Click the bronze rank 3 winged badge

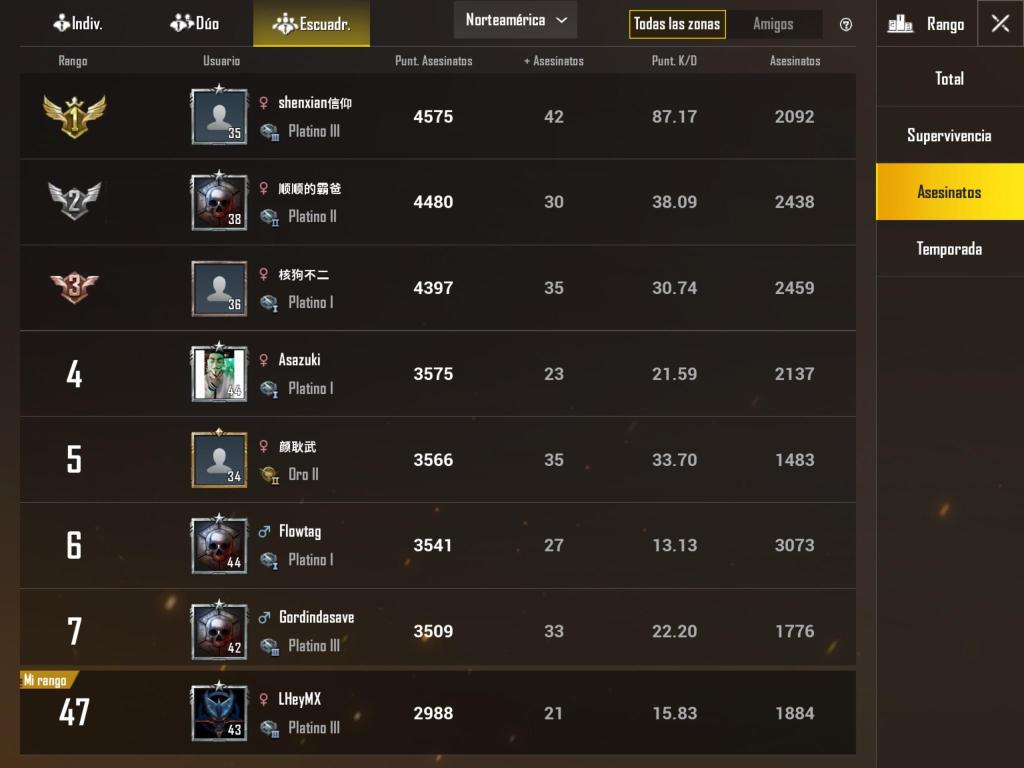(x=74, y=287)
